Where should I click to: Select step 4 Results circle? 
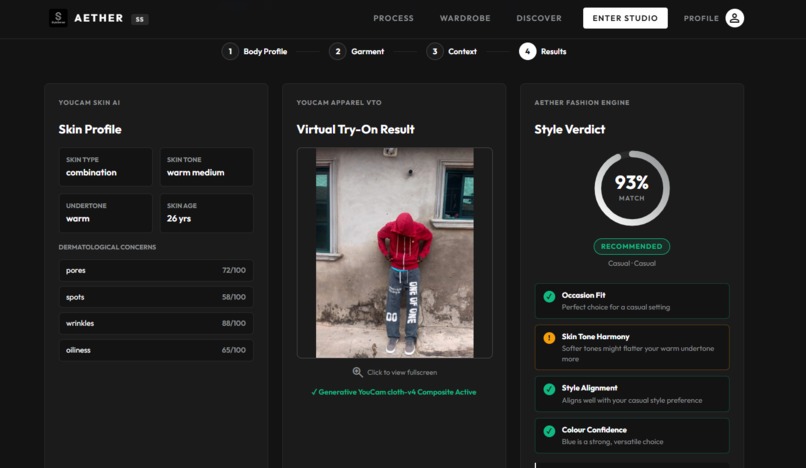[527, 51]
